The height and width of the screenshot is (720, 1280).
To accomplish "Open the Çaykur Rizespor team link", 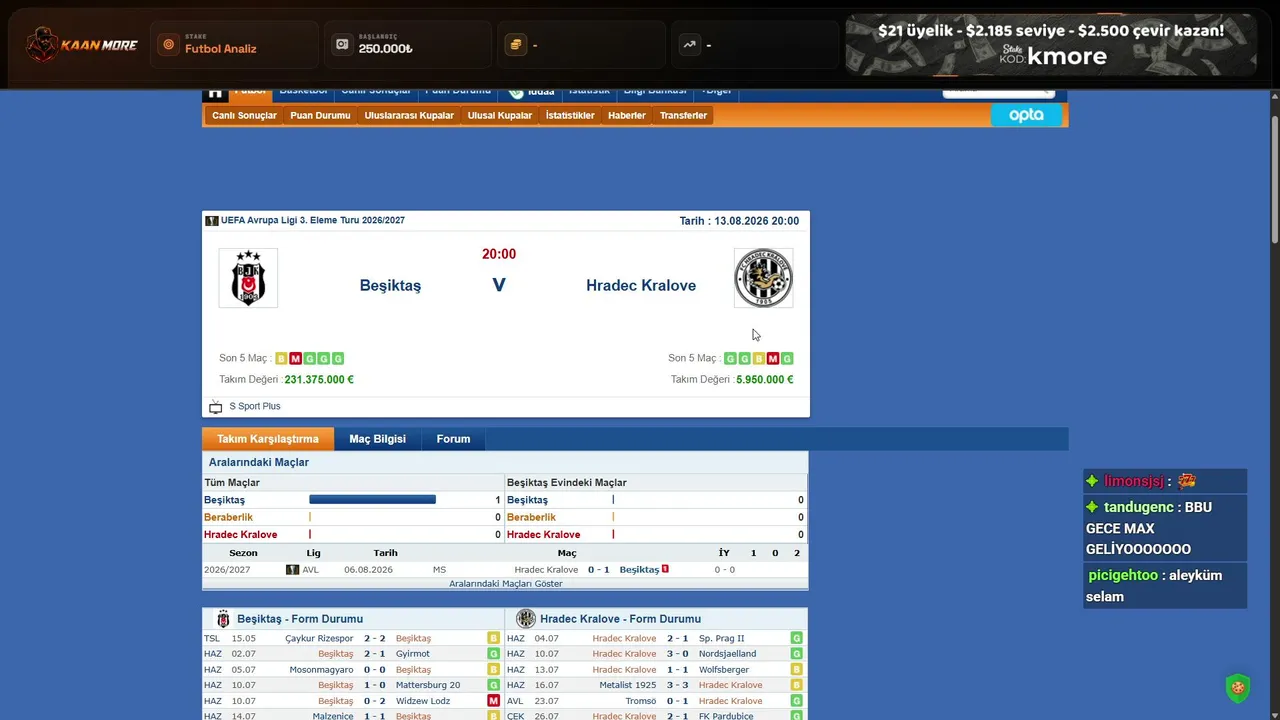I will coord(319,638).
